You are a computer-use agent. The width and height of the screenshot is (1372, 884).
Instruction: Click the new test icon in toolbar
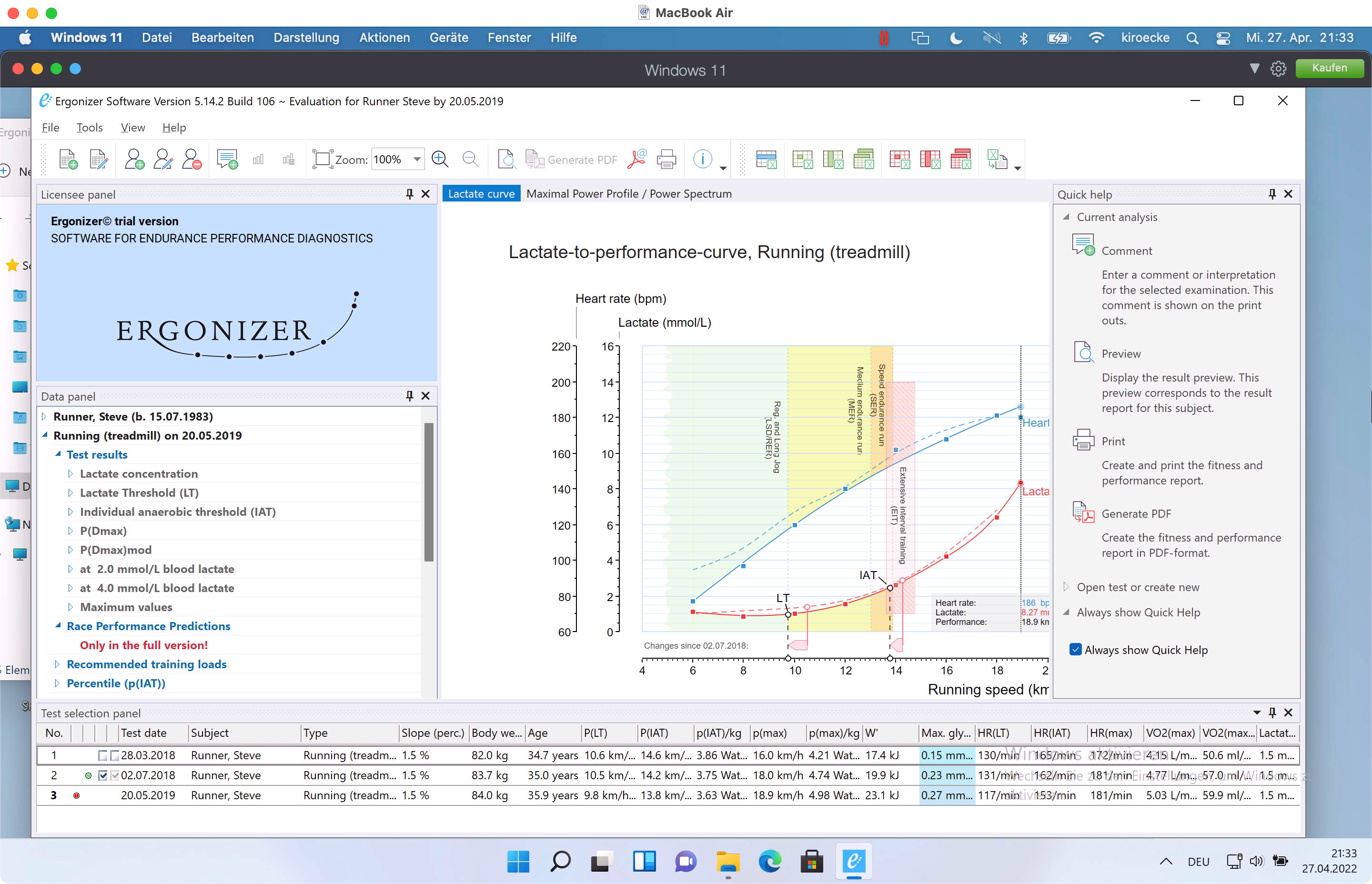pos(68,160)
